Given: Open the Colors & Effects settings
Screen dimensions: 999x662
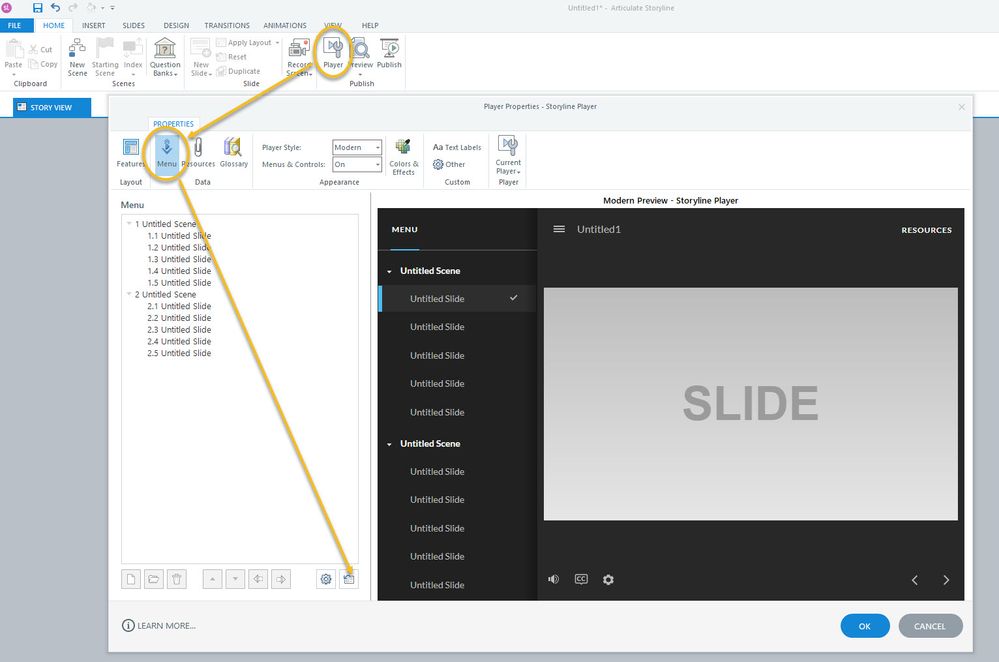Looking at the screenshot, I should coord(403,156).
